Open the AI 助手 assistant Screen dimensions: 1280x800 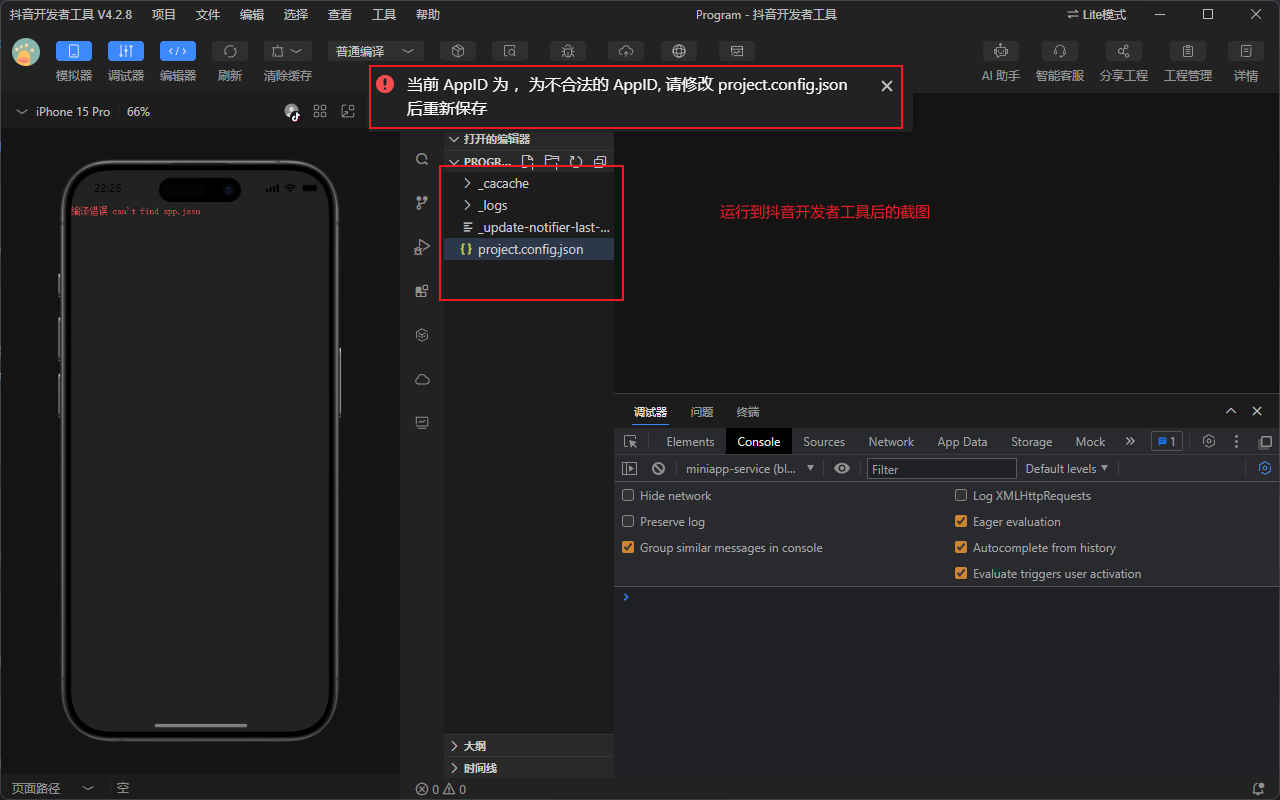coord(1000,51)
